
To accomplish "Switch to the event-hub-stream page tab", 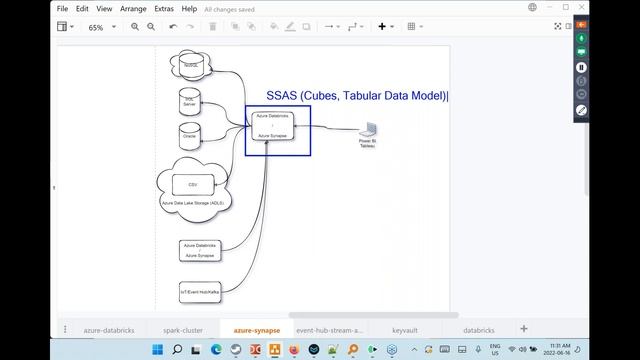I will (329, 330).
